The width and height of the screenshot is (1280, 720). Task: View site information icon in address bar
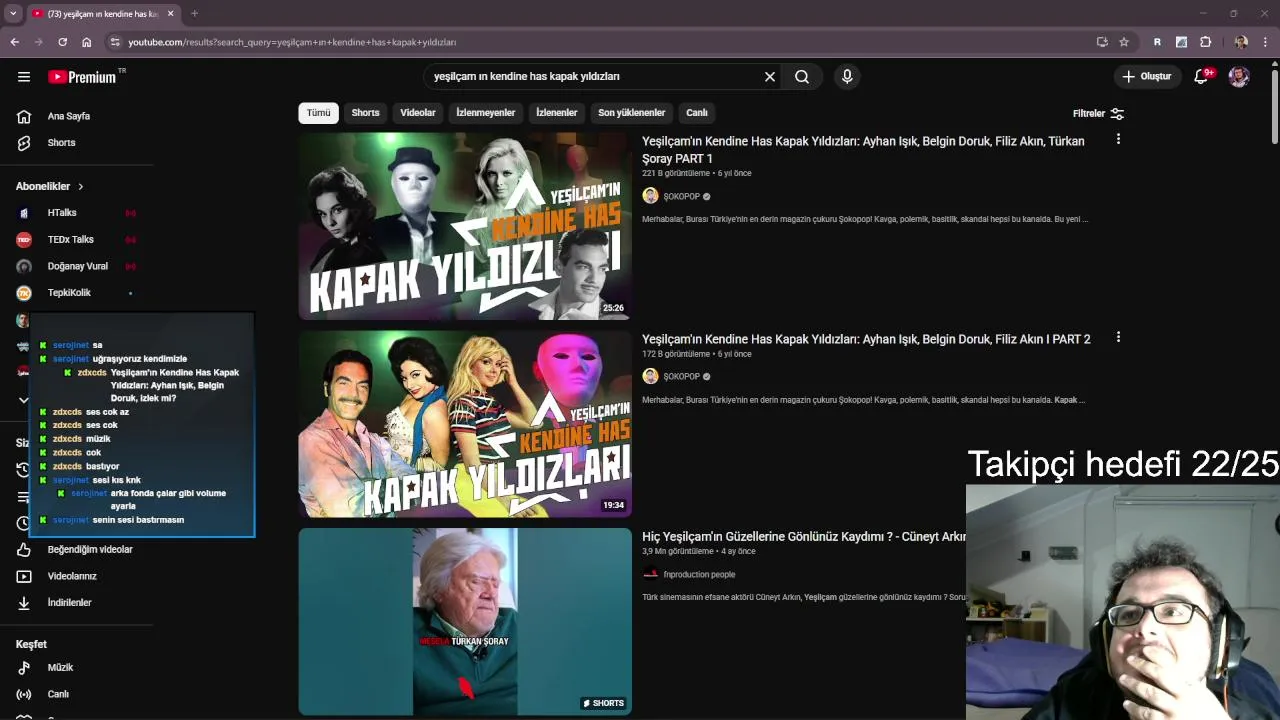coord(115,42)
